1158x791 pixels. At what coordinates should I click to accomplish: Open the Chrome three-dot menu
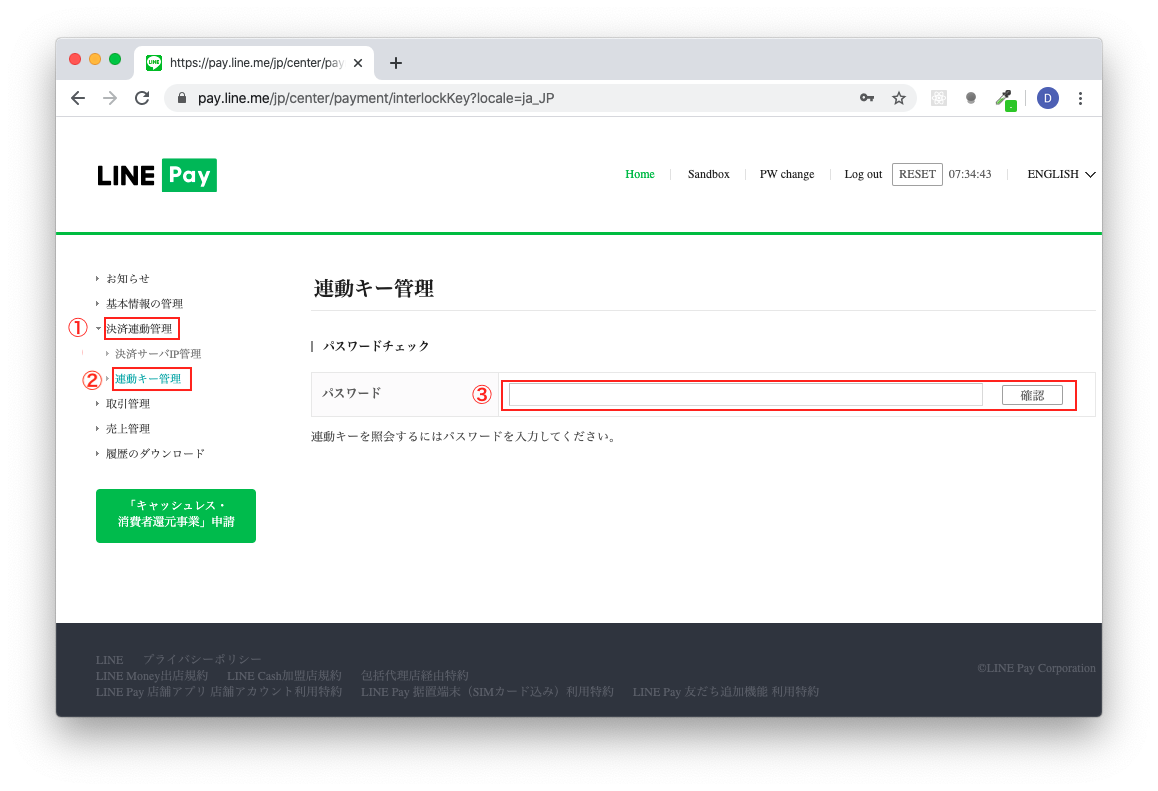[x=1080, y=98]
